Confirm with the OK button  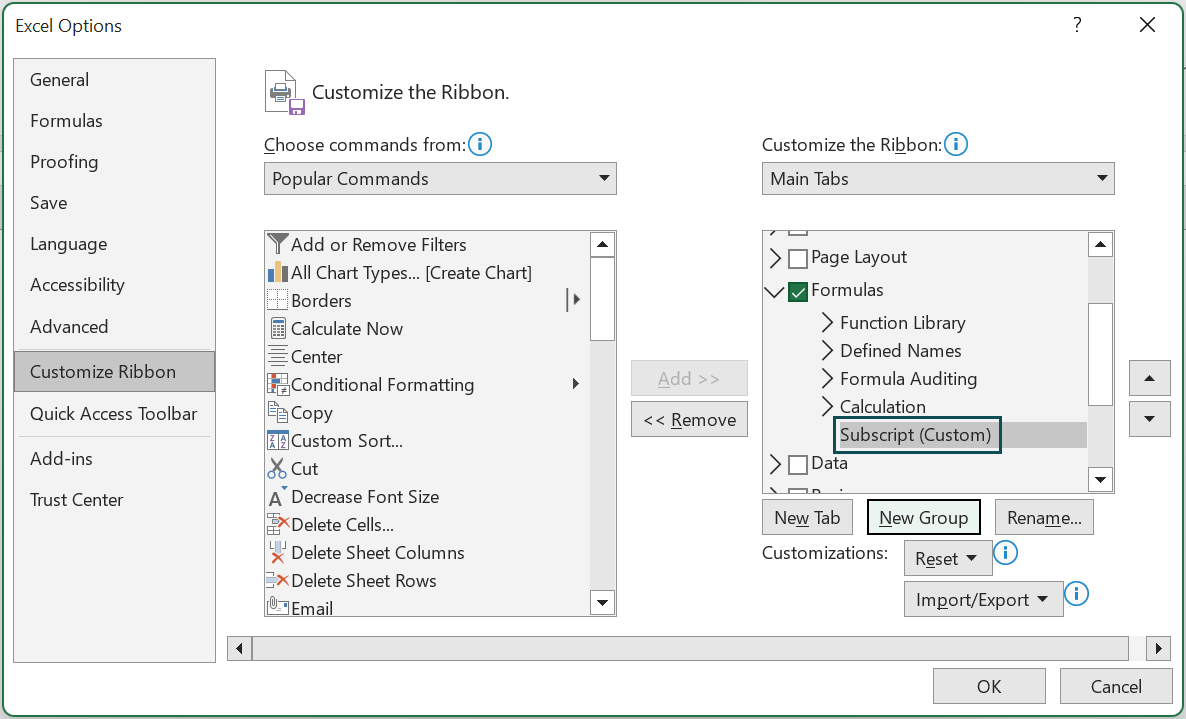989,686
